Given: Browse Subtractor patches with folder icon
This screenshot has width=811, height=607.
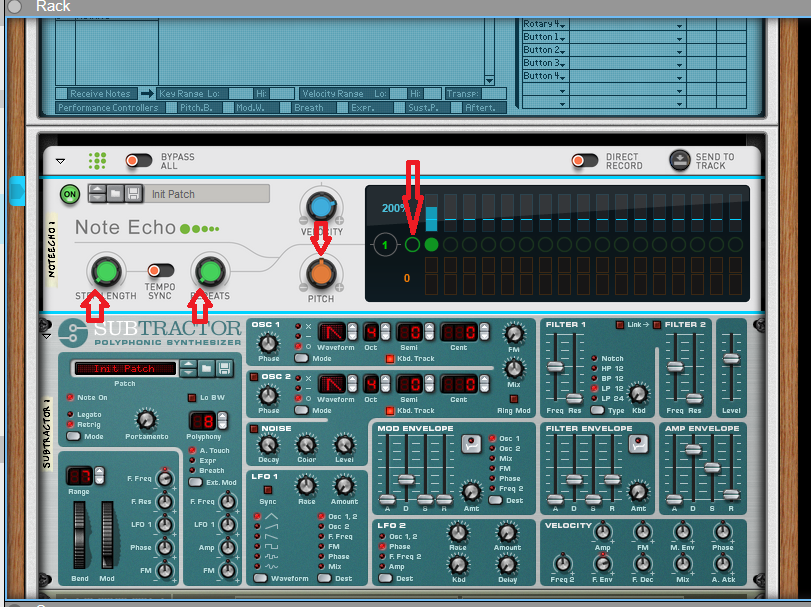Looking at the screenshot, I should point(206,369).
